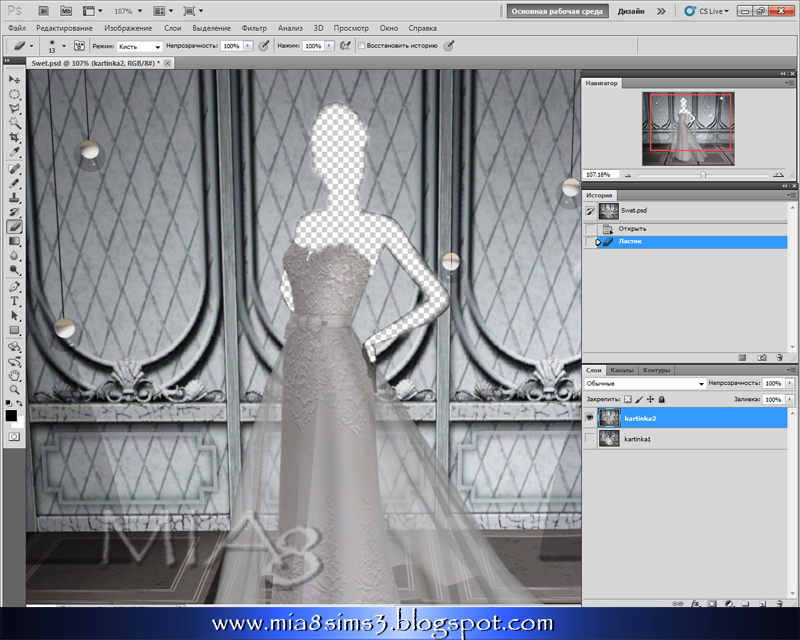The image size is (800, 640).
Task: Select the Blur tool
Action: tap(14, 255)
